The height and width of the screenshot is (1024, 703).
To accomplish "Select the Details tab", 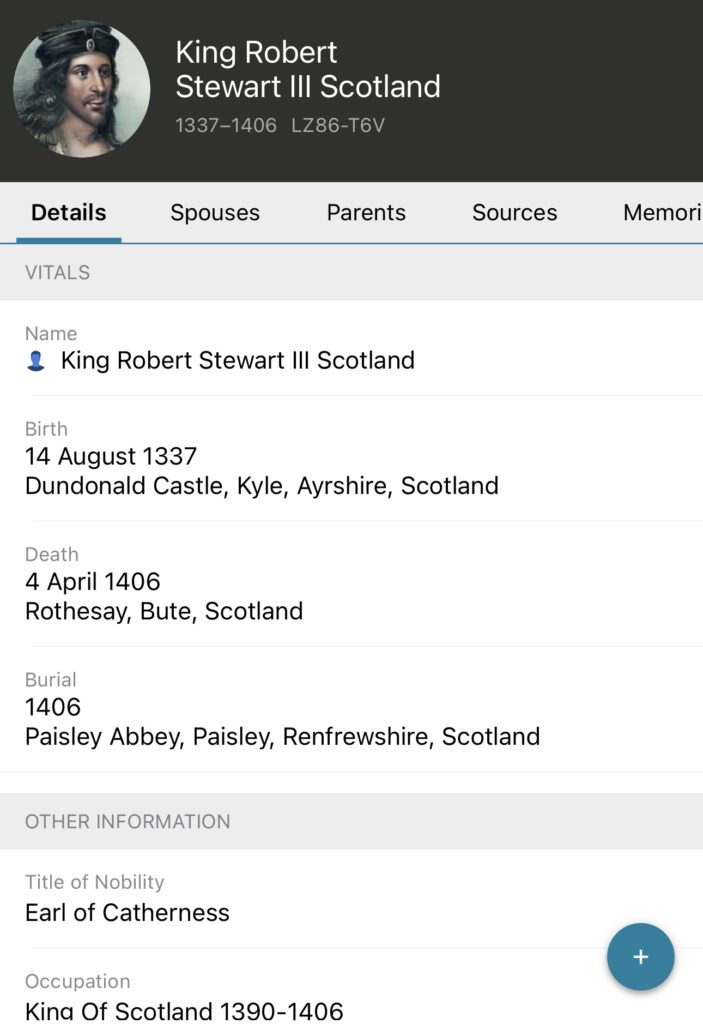I will [69, 213].
